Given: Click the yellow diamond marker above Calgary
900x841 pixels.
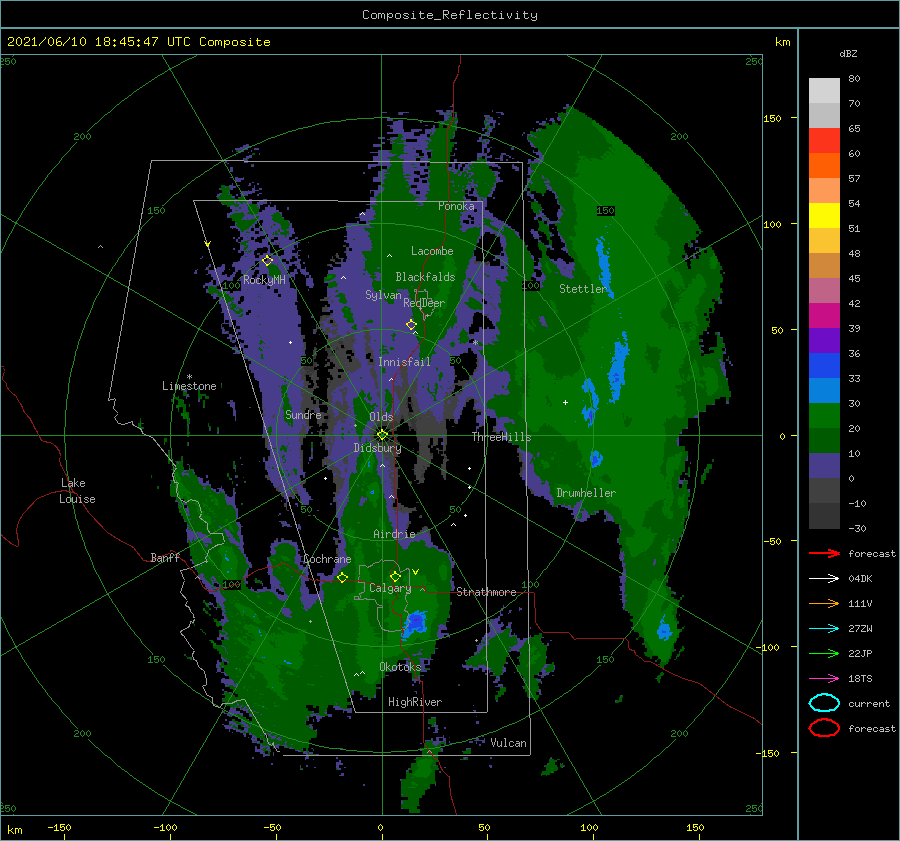Looking at the screenshot, I should pyautogui.click(x=395, y=576).
